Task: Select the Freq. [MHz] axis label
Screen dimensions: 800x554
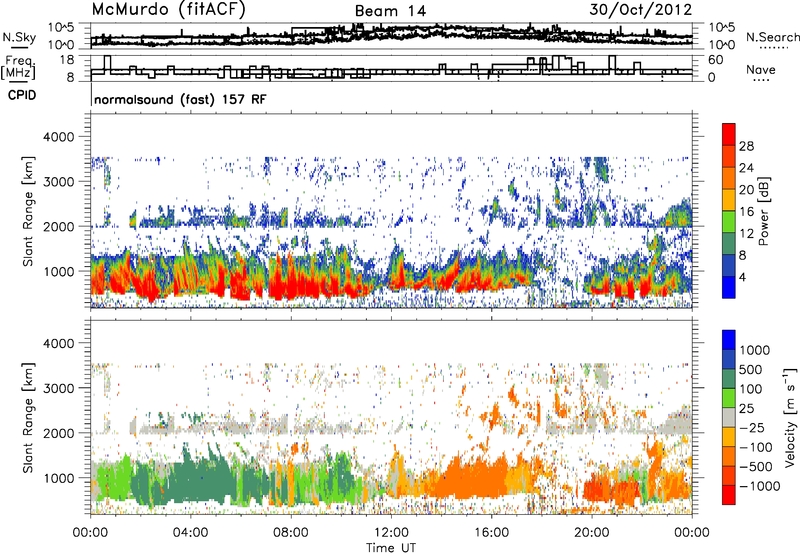Action: coord(18,67)
